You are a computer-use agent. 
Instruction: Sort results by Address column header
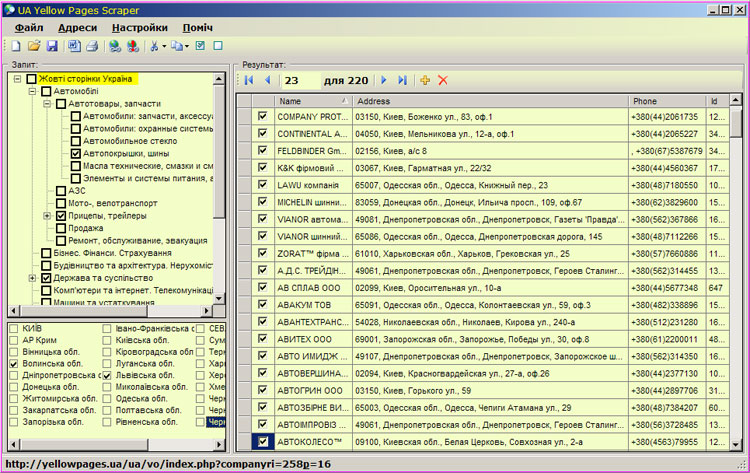pyautogui.click(x=490, y=101)
